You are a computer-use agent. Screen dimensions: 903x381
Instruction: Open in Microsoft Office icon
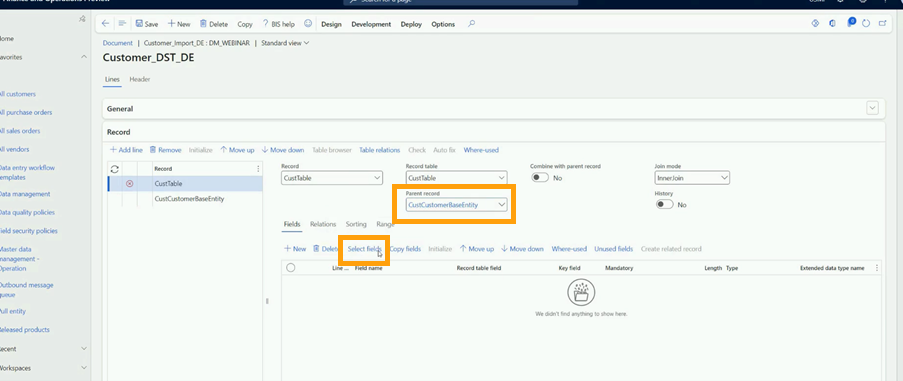coord(833,24)
